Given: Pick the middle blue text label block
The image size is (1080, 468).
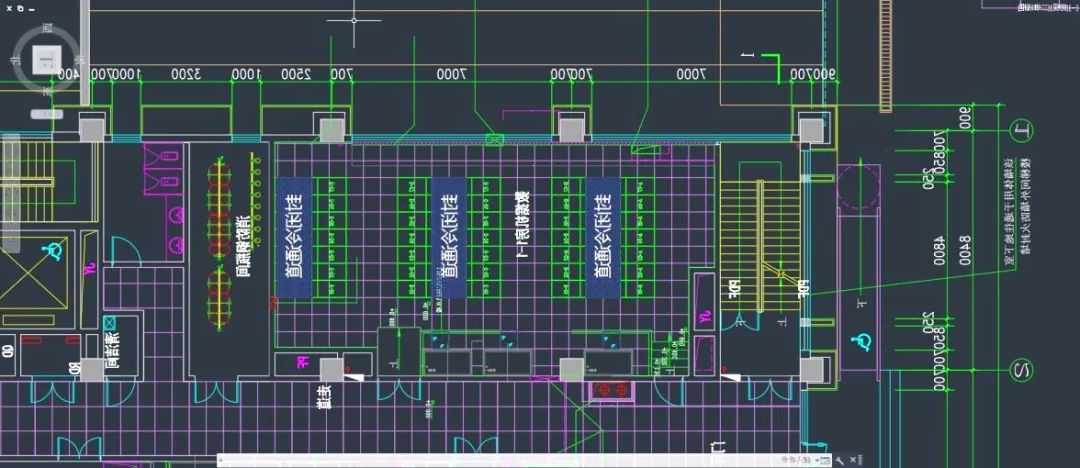Looking at the screenshot, I should 448,238.
